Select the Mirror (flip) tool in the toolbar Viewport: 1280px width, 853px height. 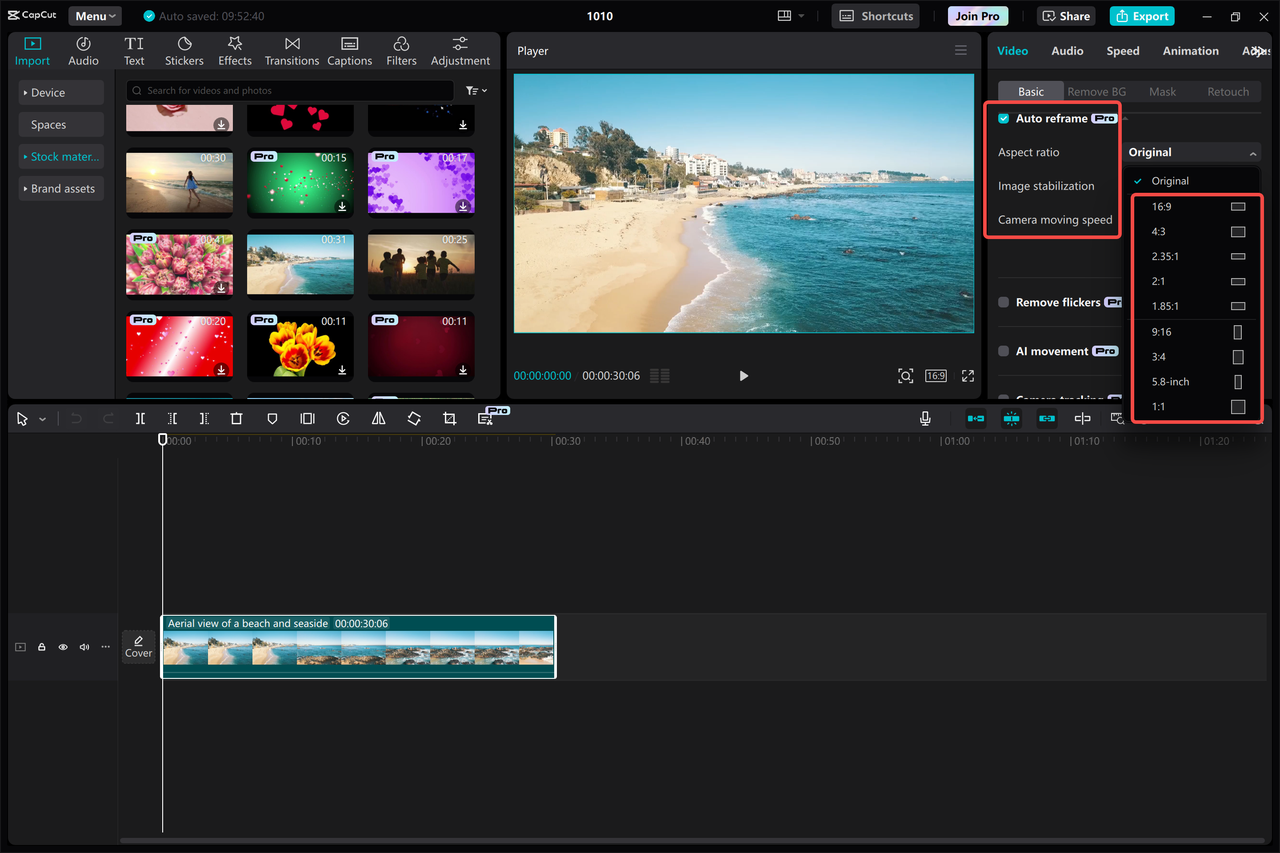pyautogui.click(x=378, y=418)
